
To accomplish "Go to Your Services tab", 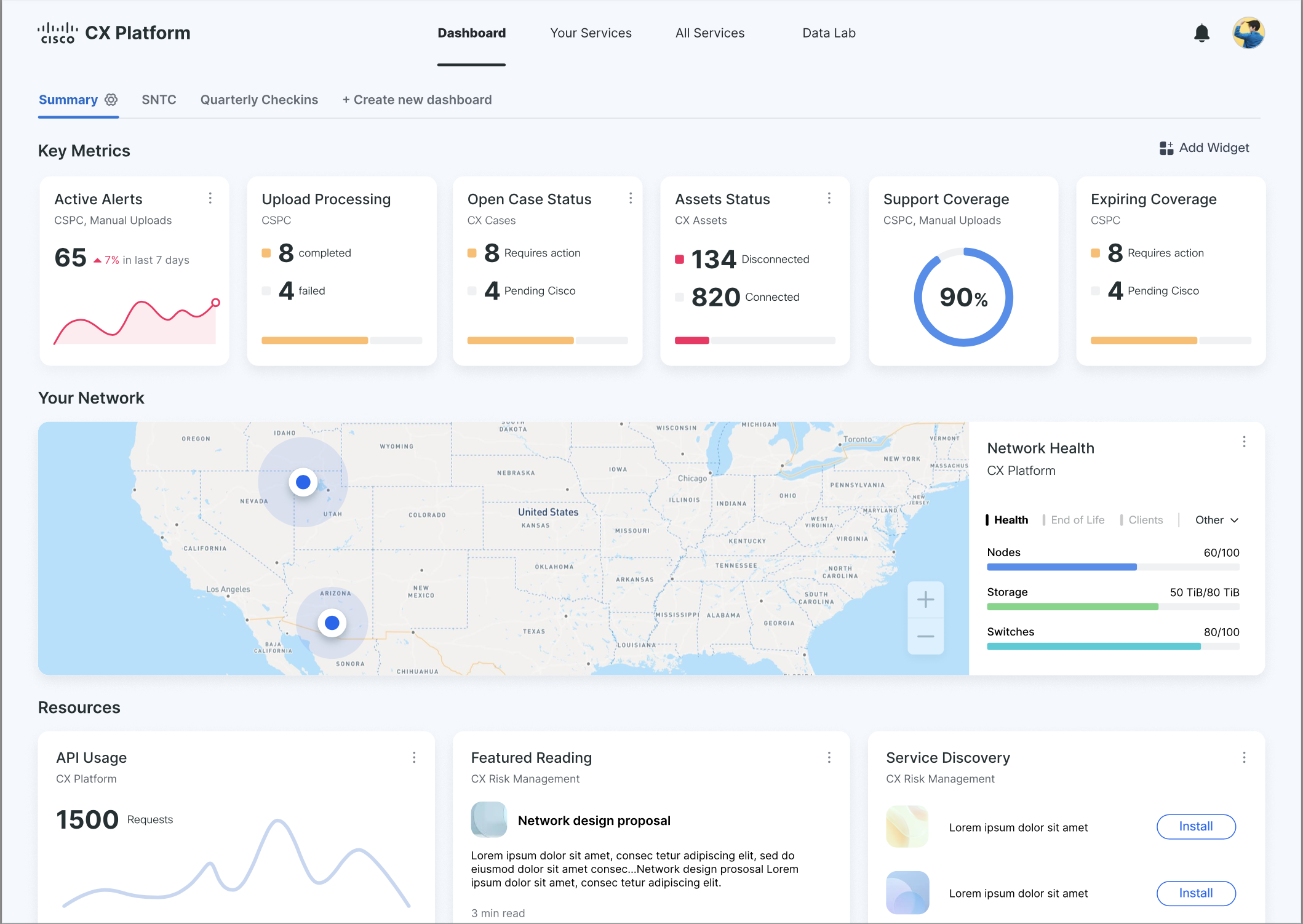I will click(x=591, y=33).
